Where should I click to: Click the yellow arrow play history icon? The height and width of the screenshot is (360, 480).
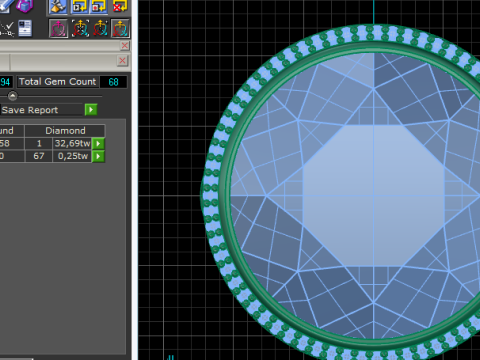[79, 7]
